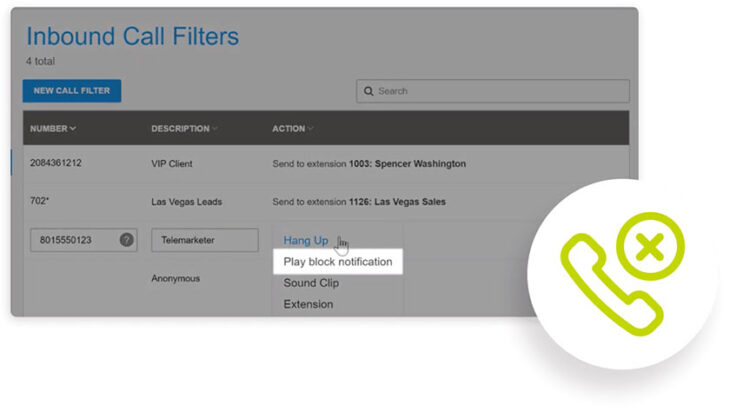Pick the Extension action option
Image resolution: width=730 pixels, height=412 pixels.
308,304
